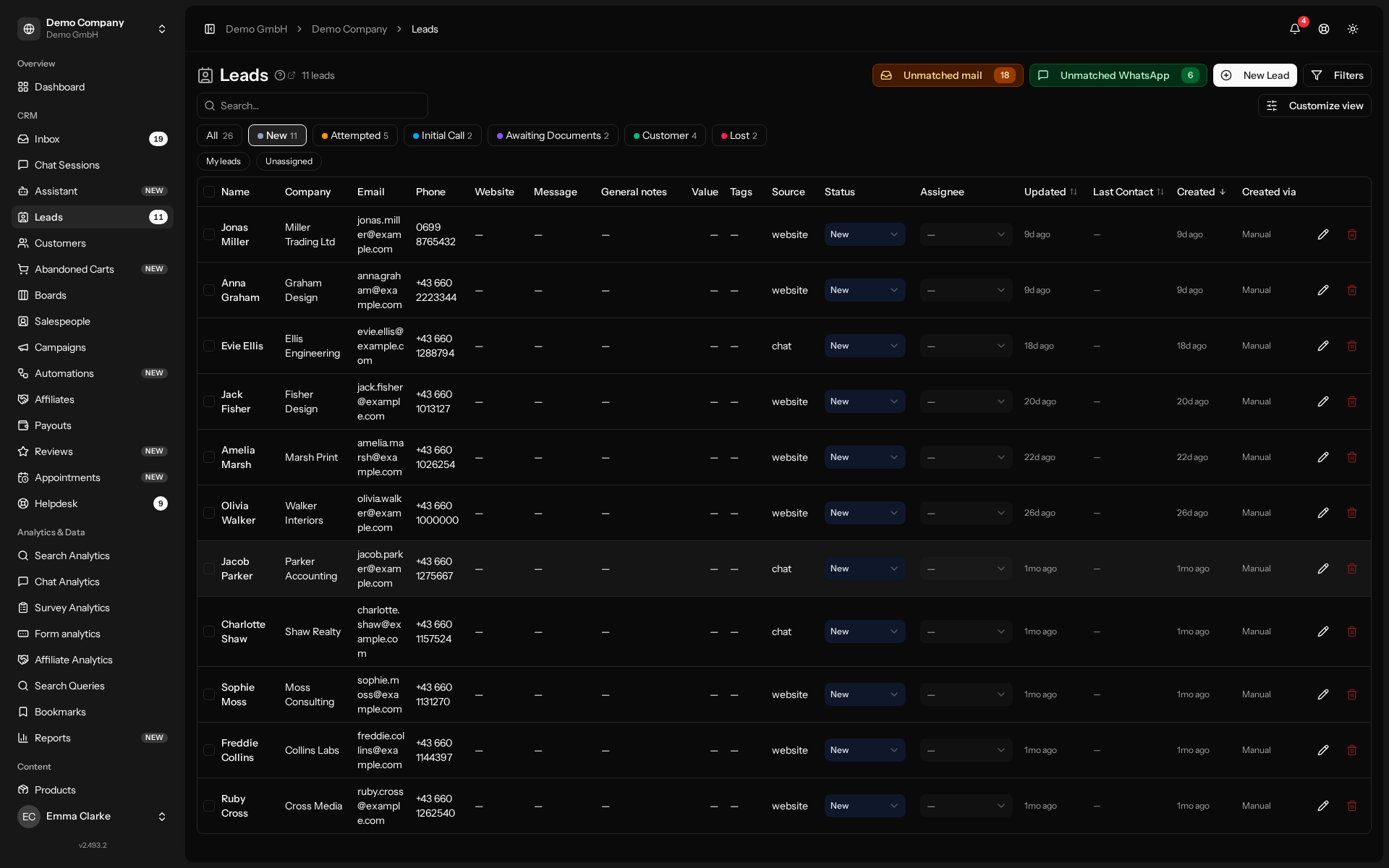This screenshot has height=868, width=1389.
Task: Check the Evie Ellis row checkbox
Action: pos(209,346)
